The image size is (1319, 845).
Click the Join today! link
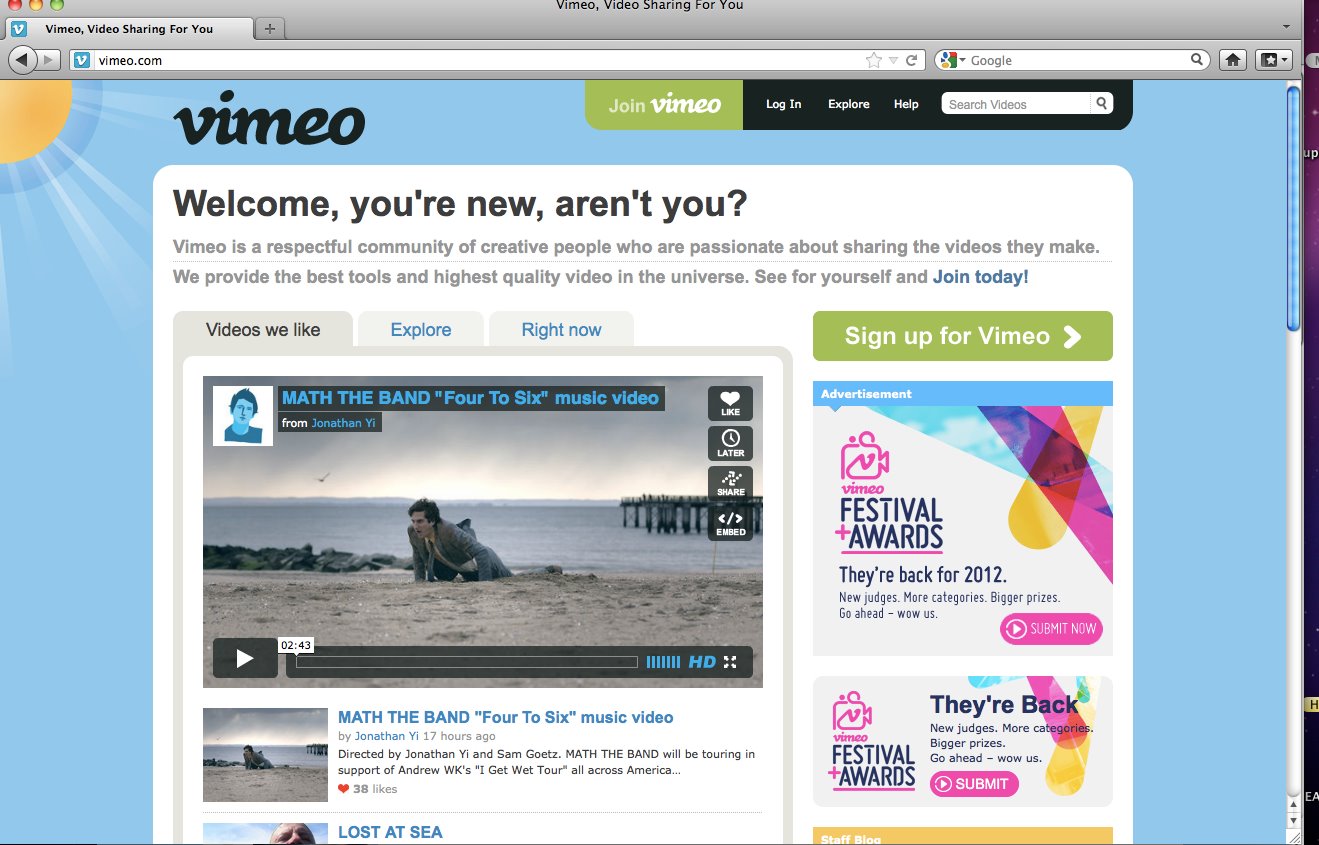click(x=980, y=277)
